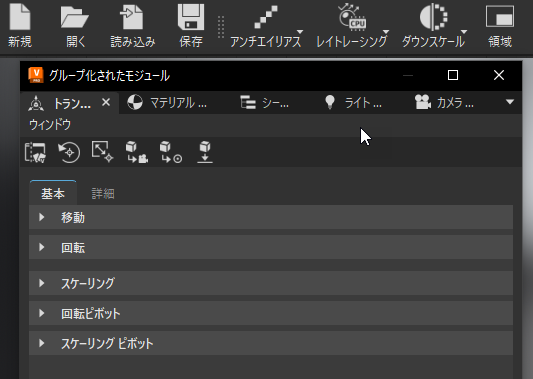Click the scale pivot arrows icon
Image resolution: width=533 pixels, height=379 pixels.
tap(102, 152)
